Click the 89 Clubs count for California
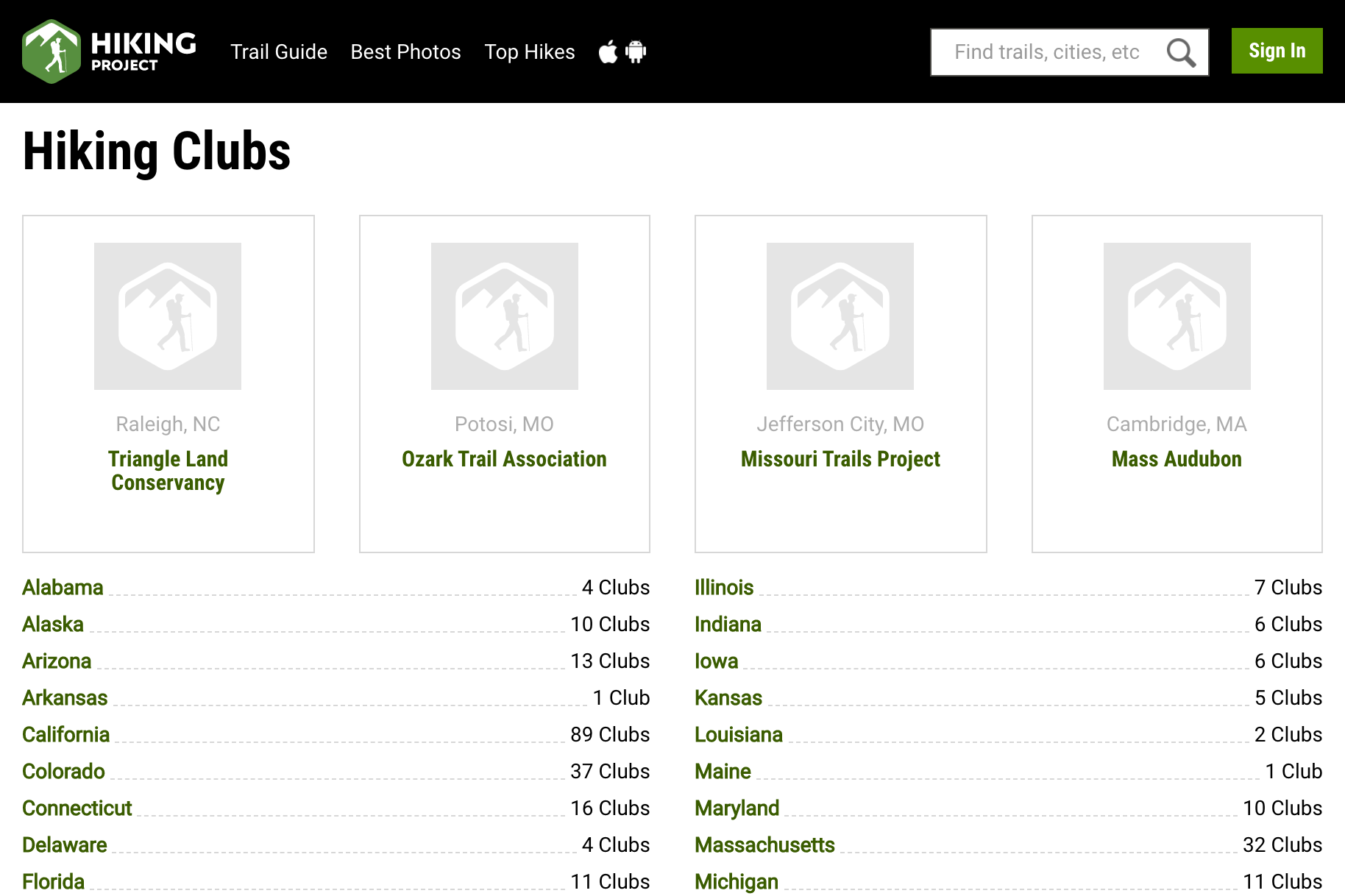1345x896 pixels. click(611, 735)
